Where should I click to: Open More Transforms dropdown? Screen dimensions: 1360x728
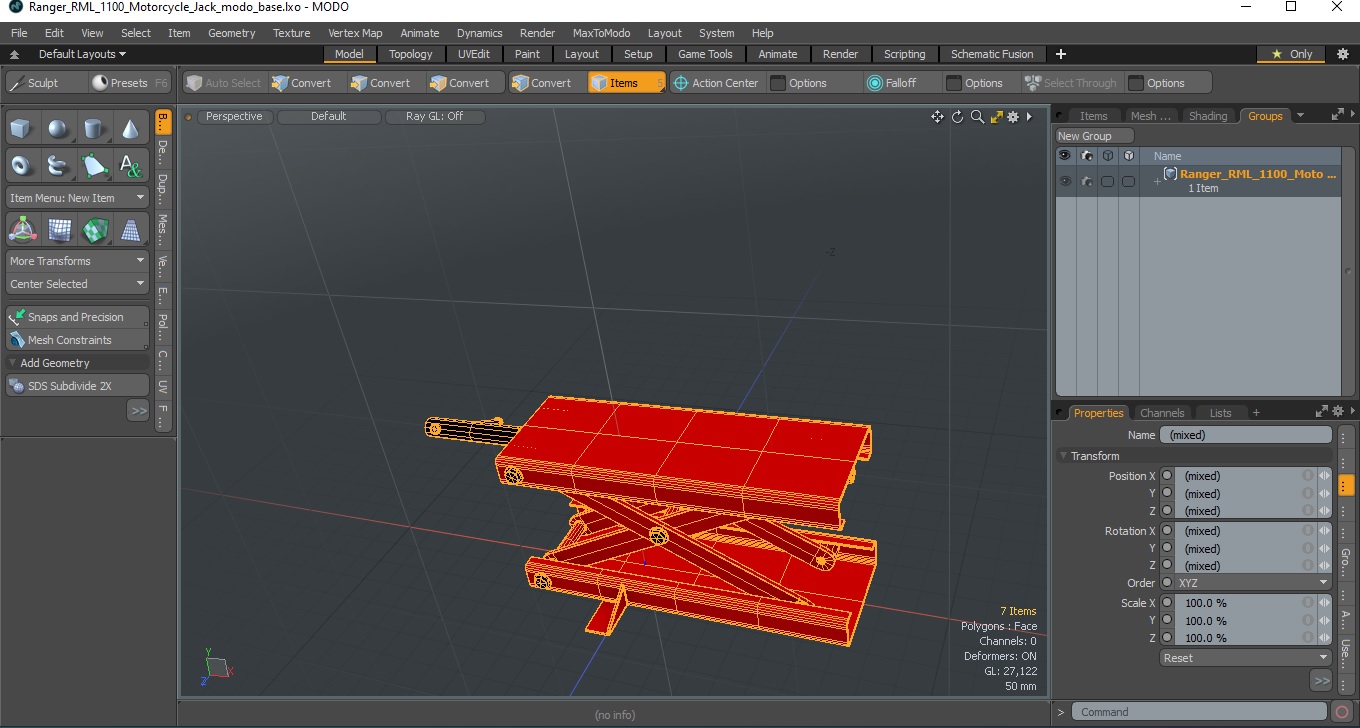click(77, 261)
